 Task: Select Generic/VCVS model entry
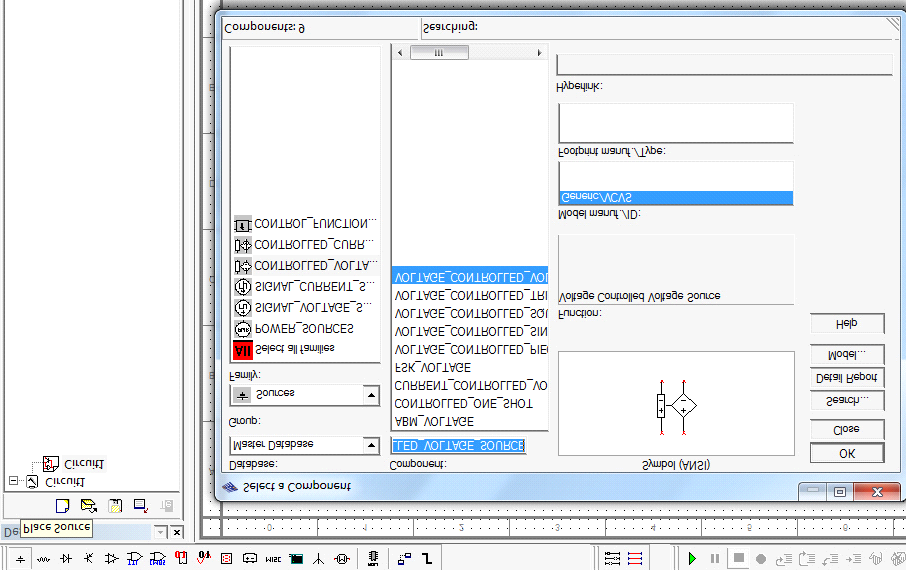(675, 198)
